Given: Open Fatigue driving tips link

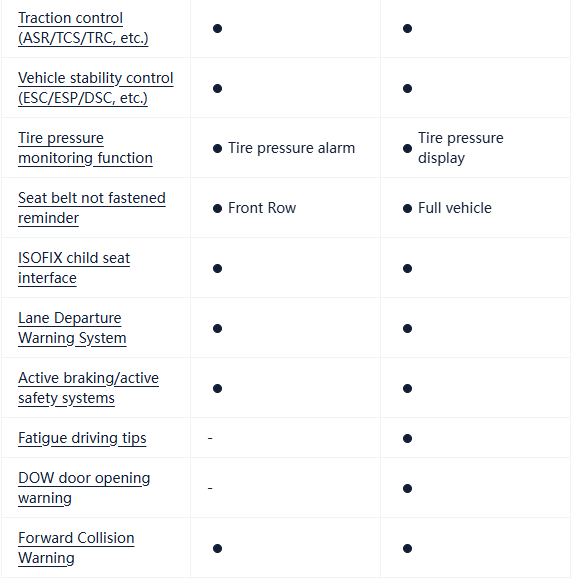Looking at the screenshot, I should 82,438.
